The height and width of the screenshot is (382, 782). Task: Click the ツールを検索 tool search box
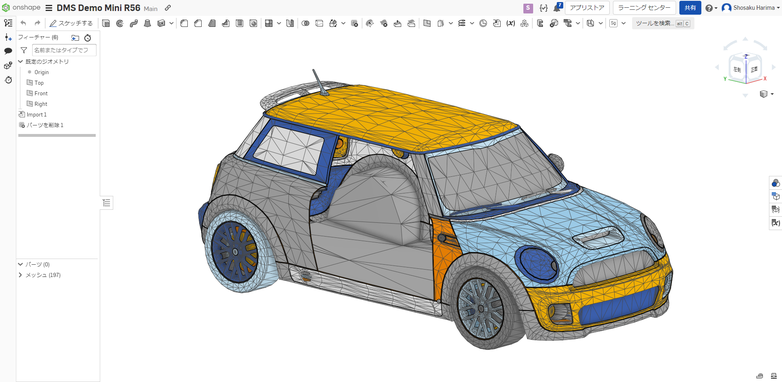[663, 23]
